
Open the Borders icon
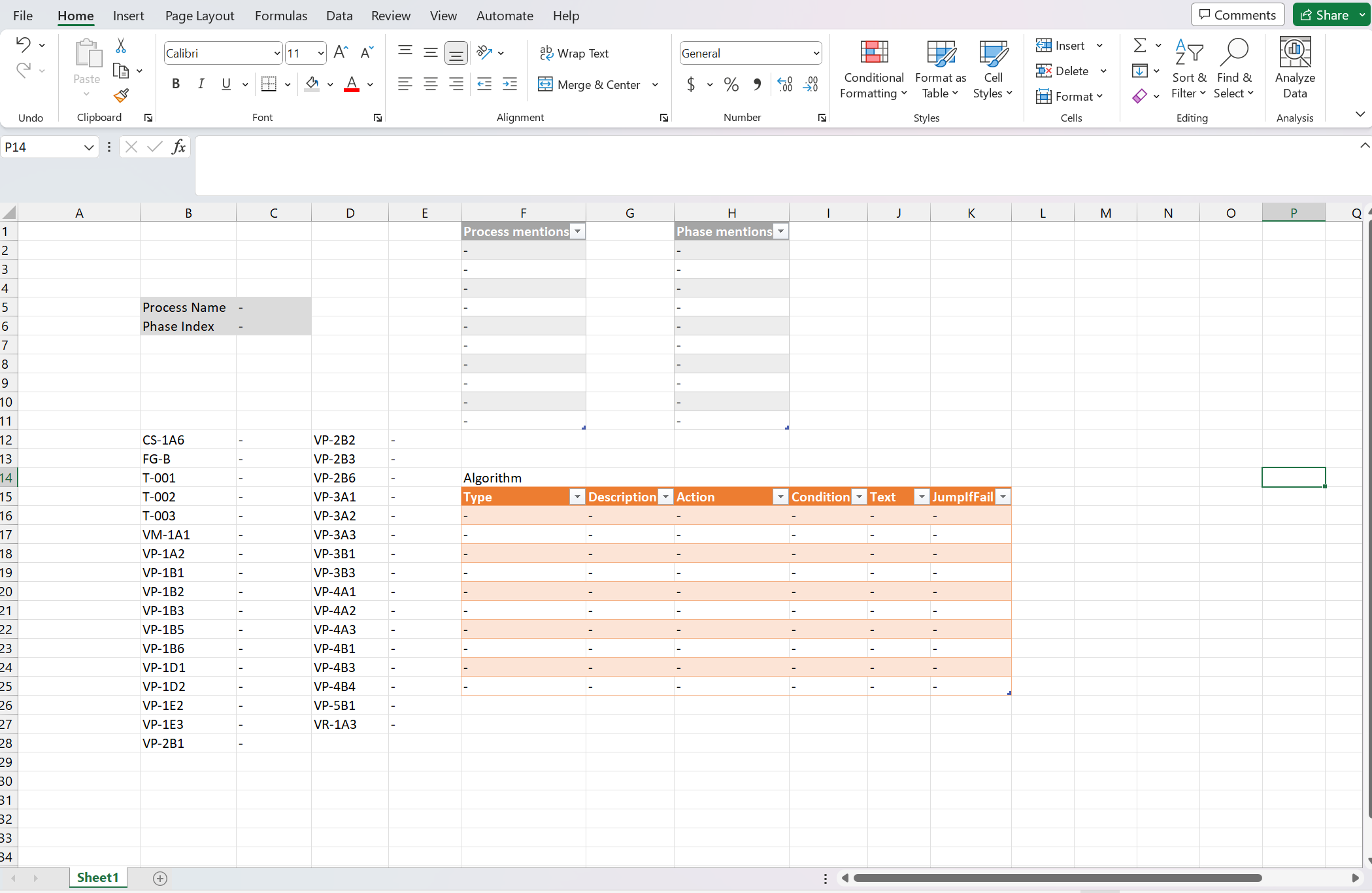[x=269, y=84]
